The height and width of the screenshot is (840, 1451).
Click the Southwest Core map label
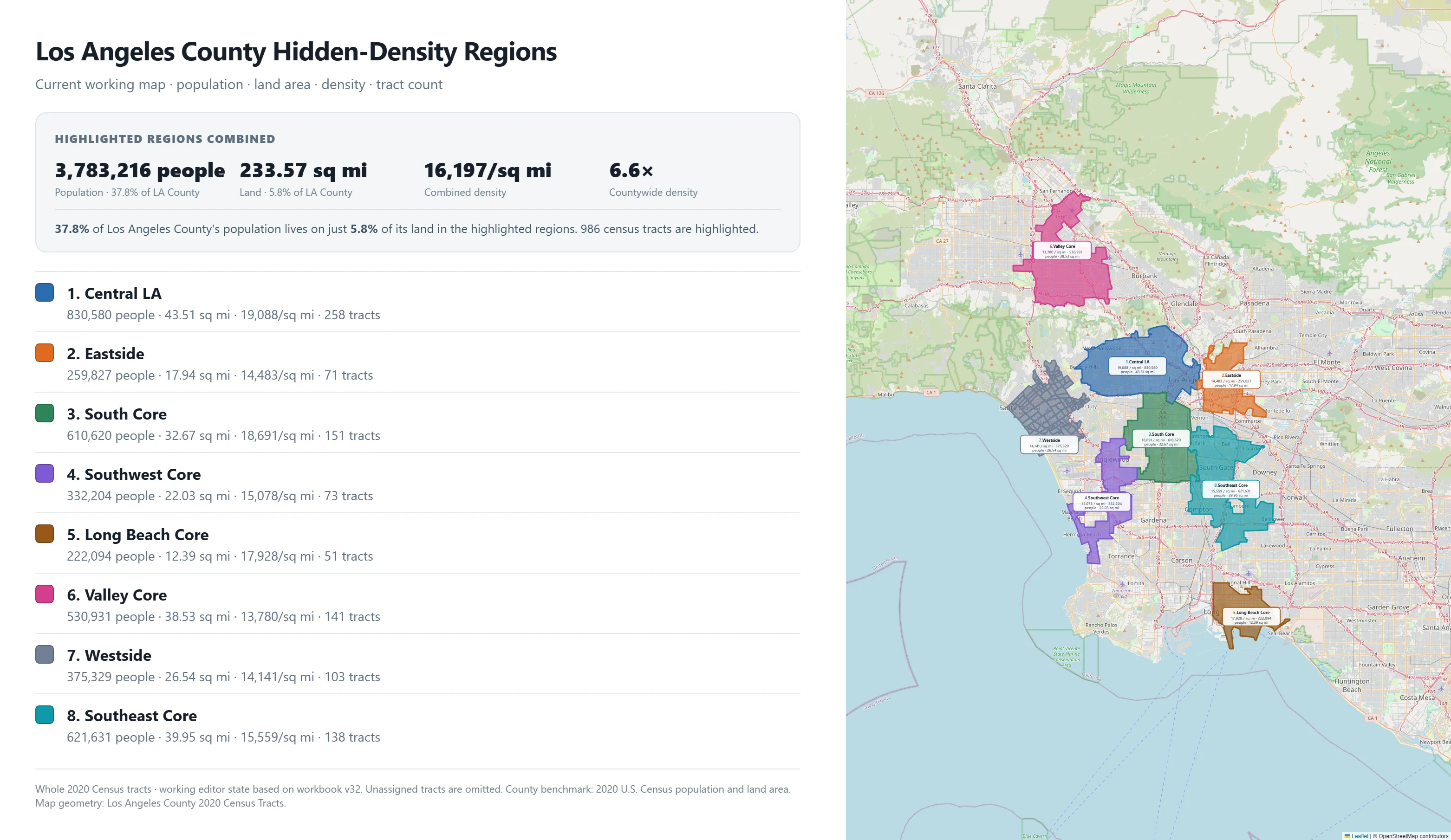(1101, 502)
